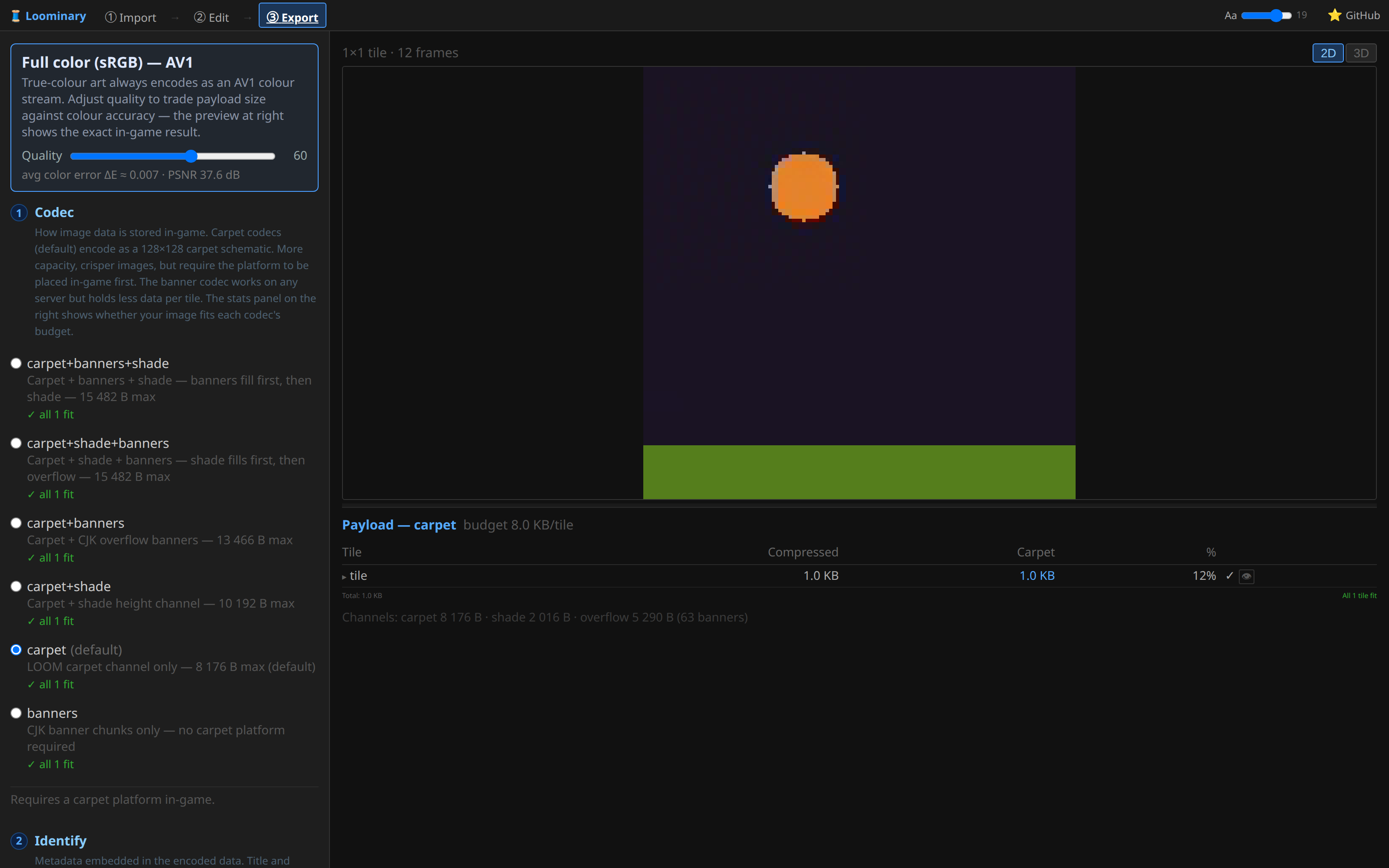The height and width of the screenshot is (868, 1389).
Task: Switch preview to 2D view
Action: 1328,53
